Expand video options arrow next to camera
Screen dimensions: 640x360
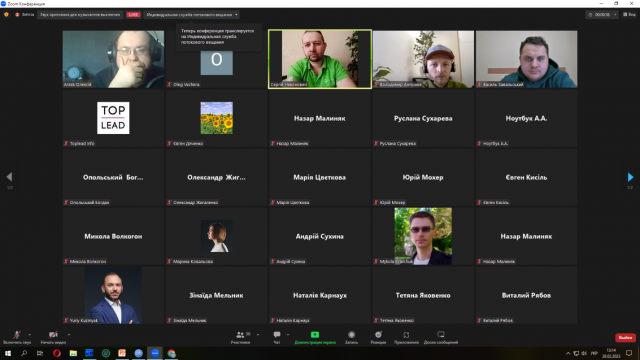click(69, 335)
